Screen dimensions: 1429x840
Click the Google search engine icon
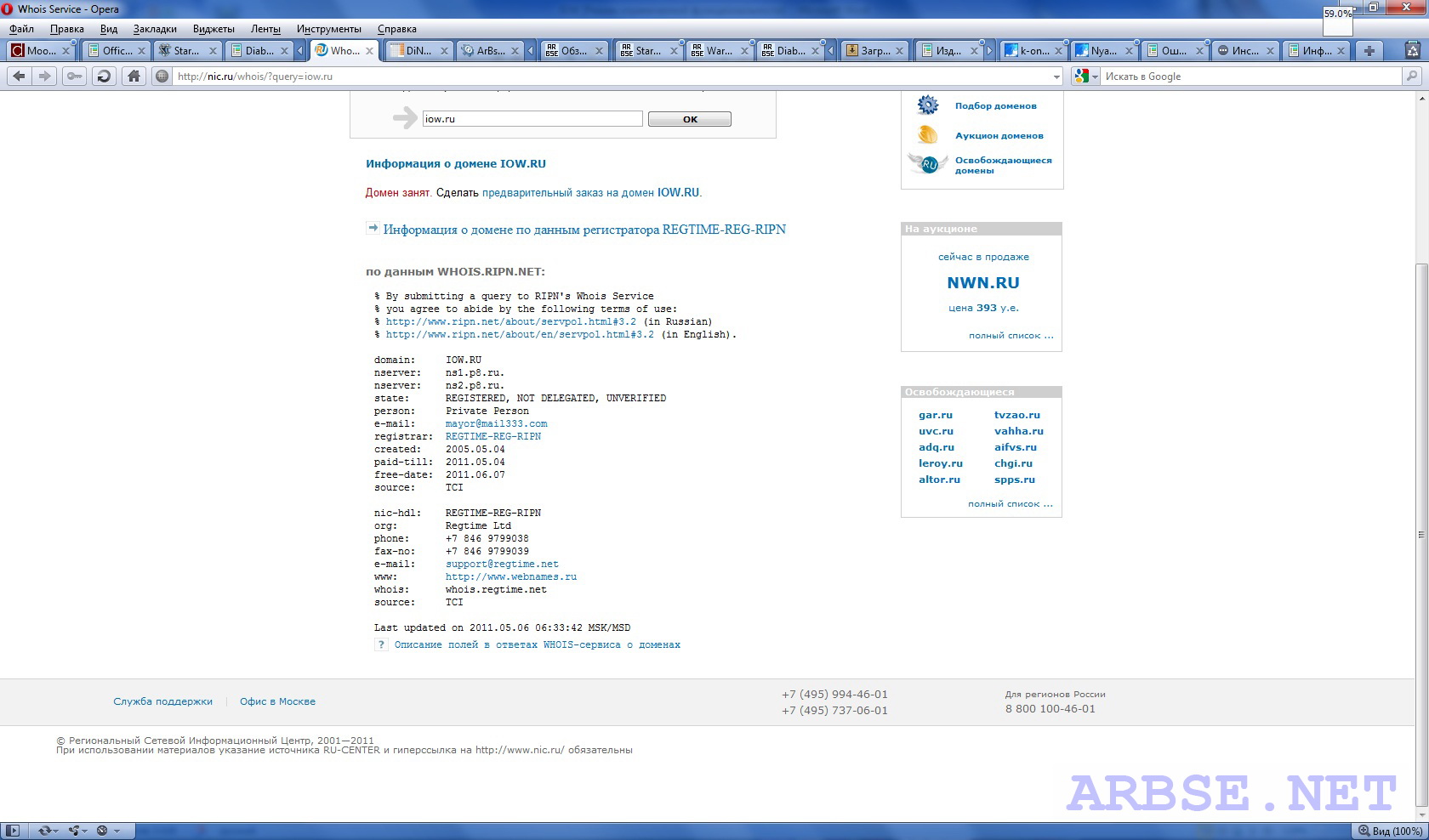click(1081, 76)
